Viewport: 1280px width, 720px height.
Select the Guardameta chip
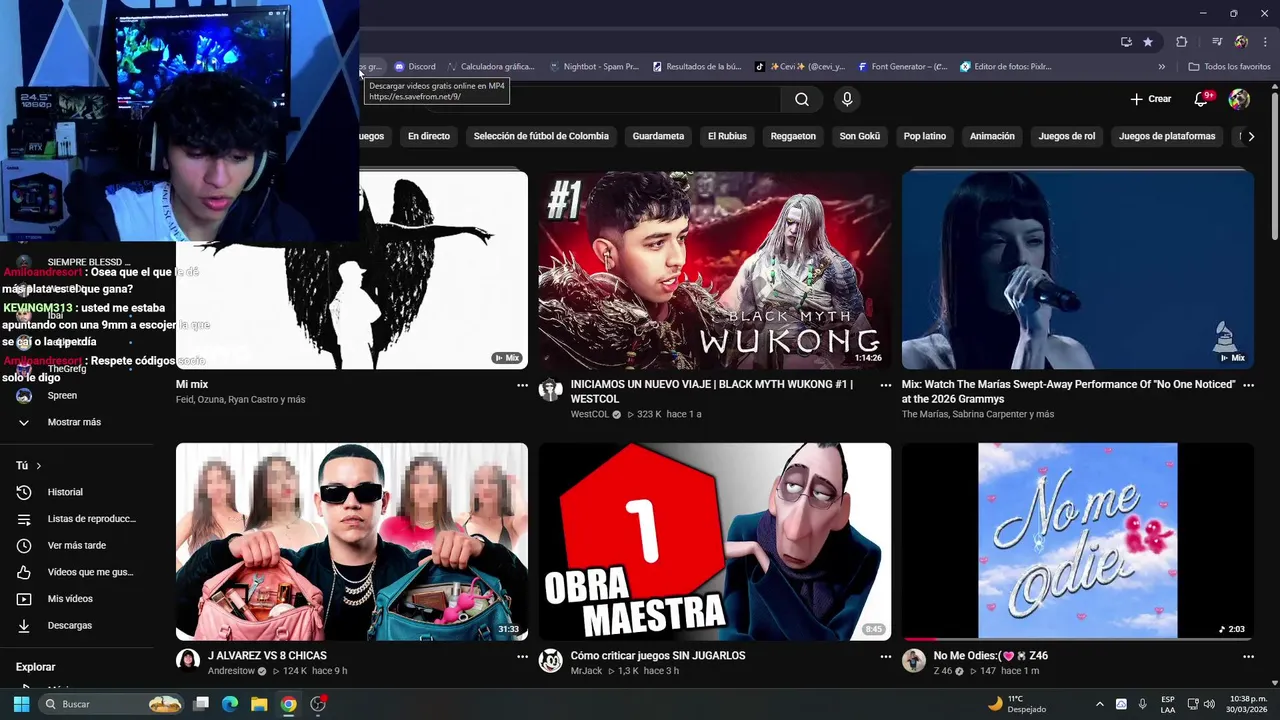[x=658, y=136]
